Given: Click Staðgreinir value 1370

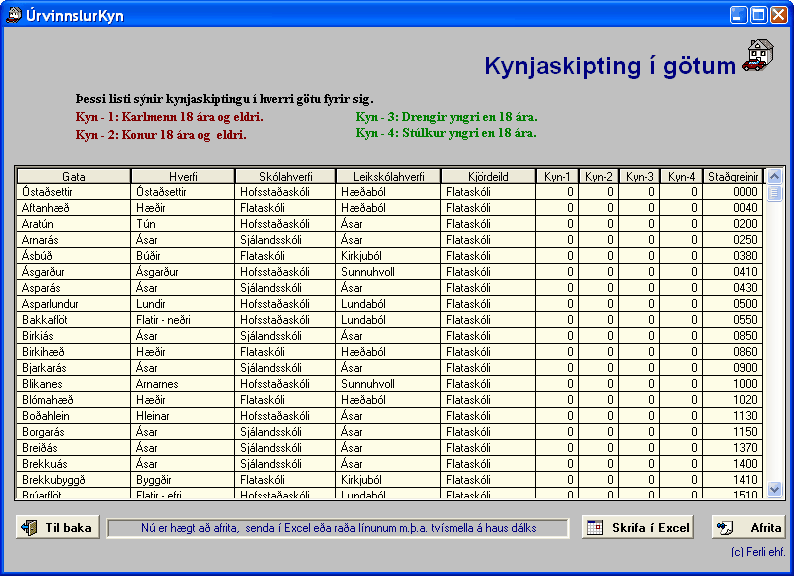Looking at the screenshot, I should click(733, 448).
